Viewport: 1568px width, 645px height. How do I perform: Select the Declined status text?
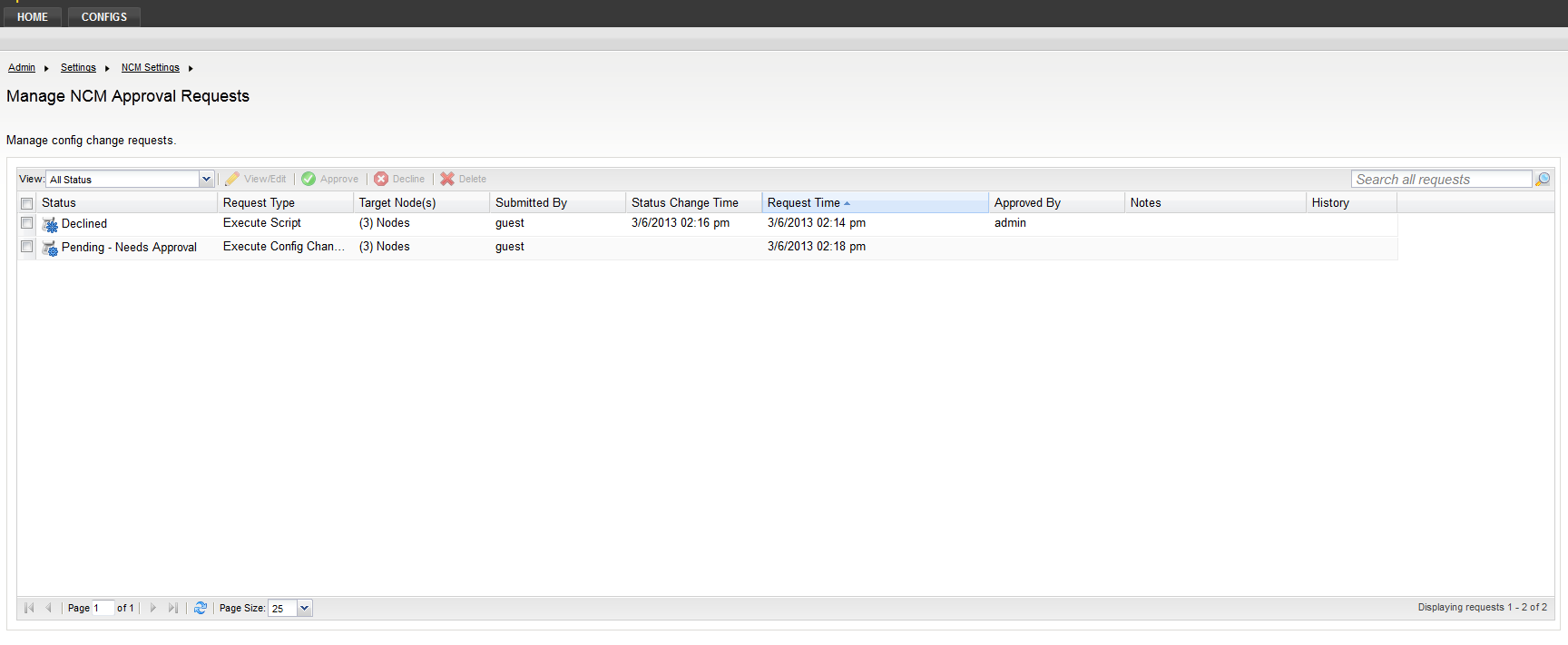84,223
